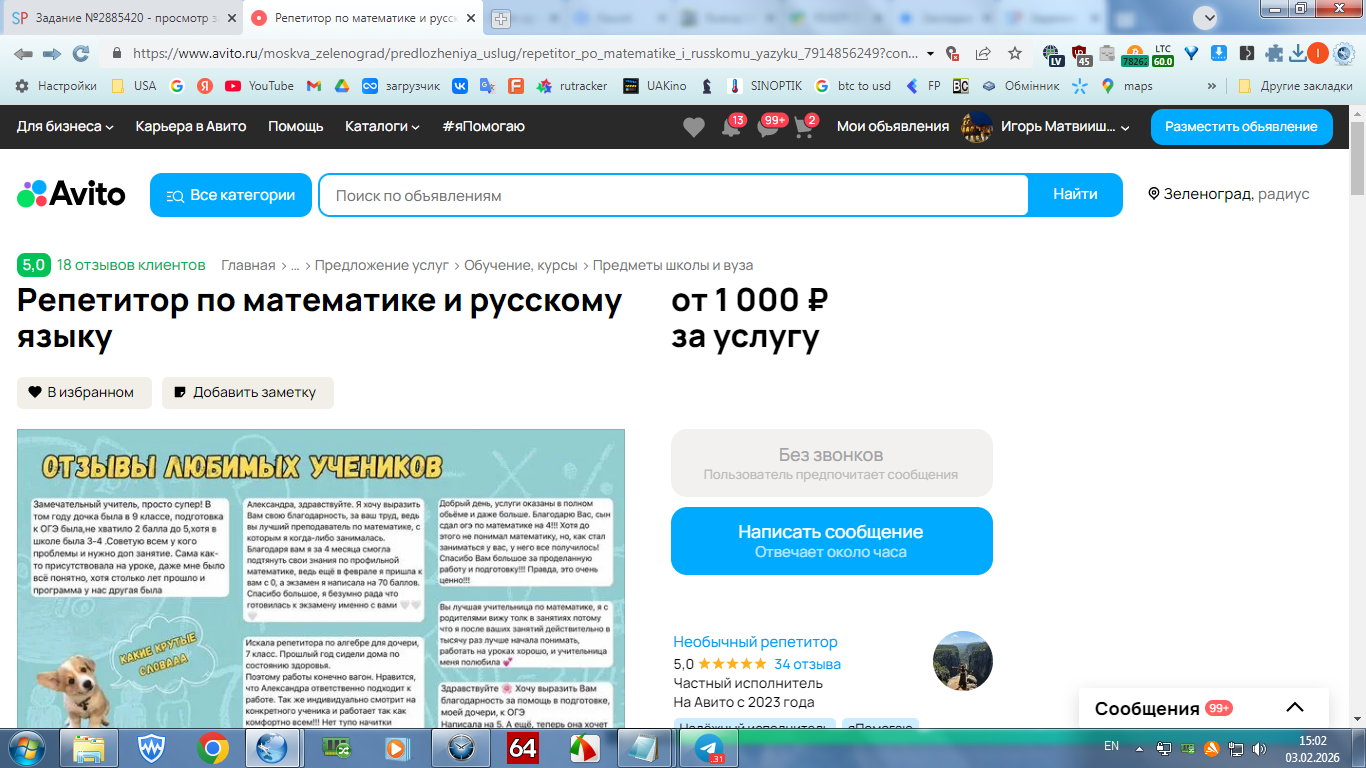The width and height of the screenshot is (1366, 768).
Task: Expand Игорь Матвииш account menu
Action: (1066, 127)
